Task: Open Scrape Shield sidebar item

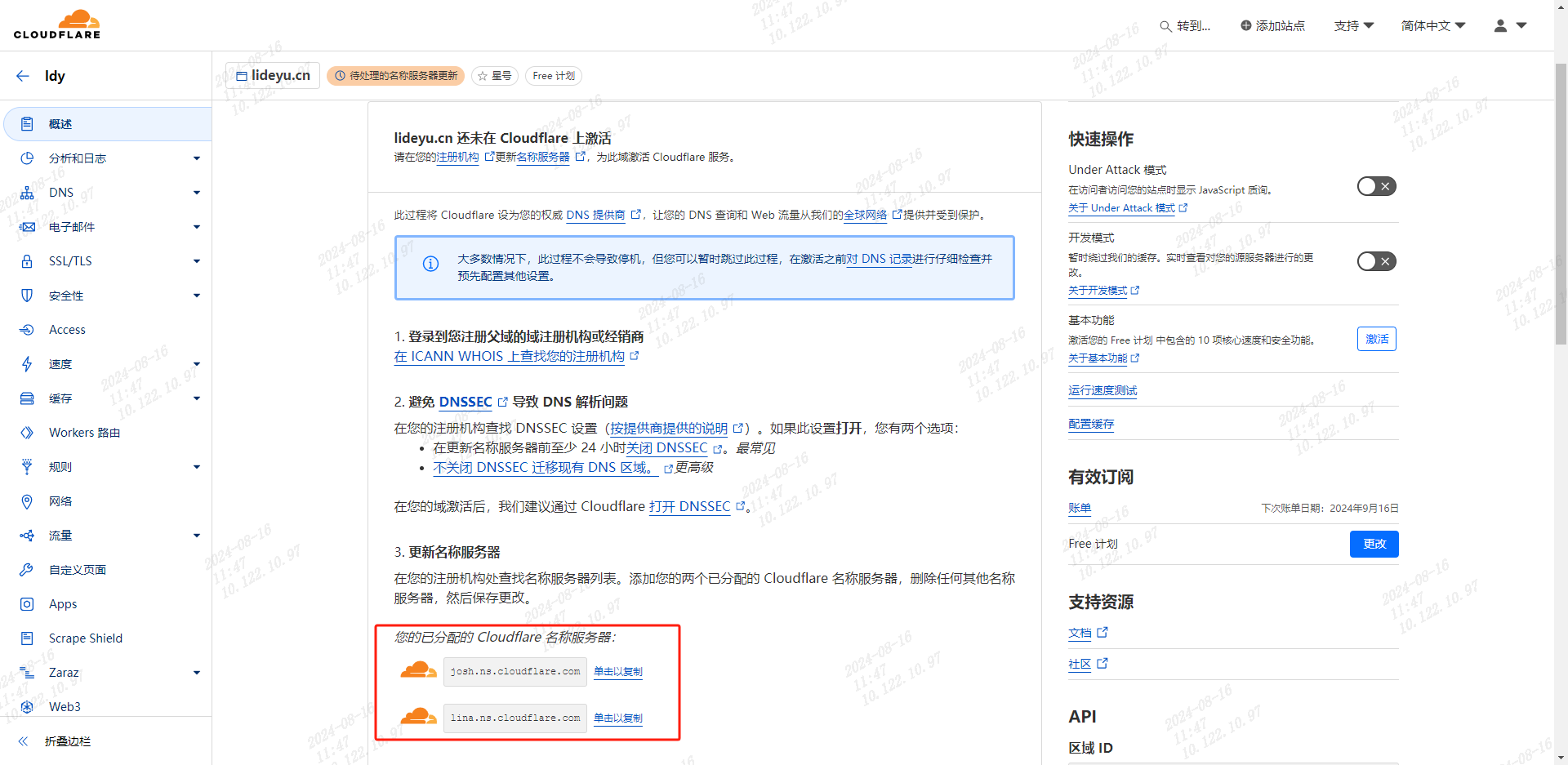Action: pyautogui.click(x=106, y=638)
